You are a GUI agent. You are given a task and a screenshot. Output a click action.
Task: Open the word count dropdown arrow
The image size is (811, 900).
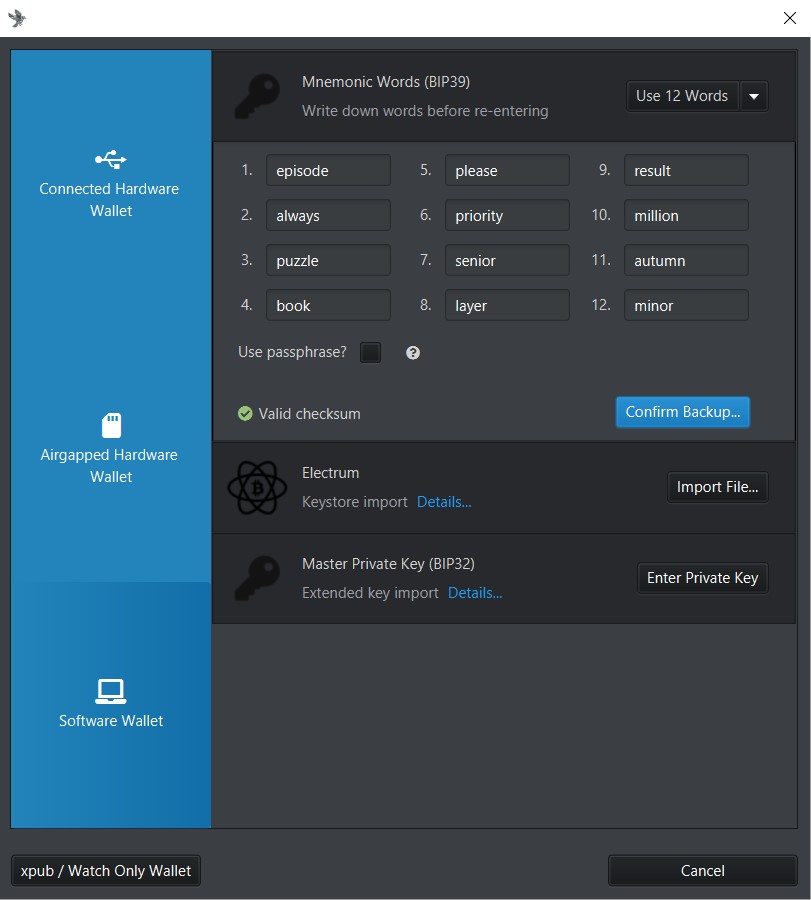tap(754, 97)
